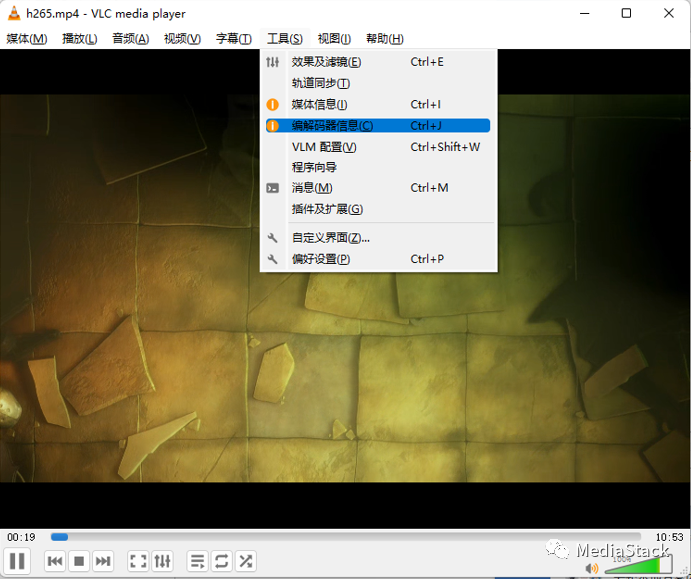The height and width of the screenshot is (579, 691).
Task: Open the 字幕(T) menu
Action: coord(233,39)
